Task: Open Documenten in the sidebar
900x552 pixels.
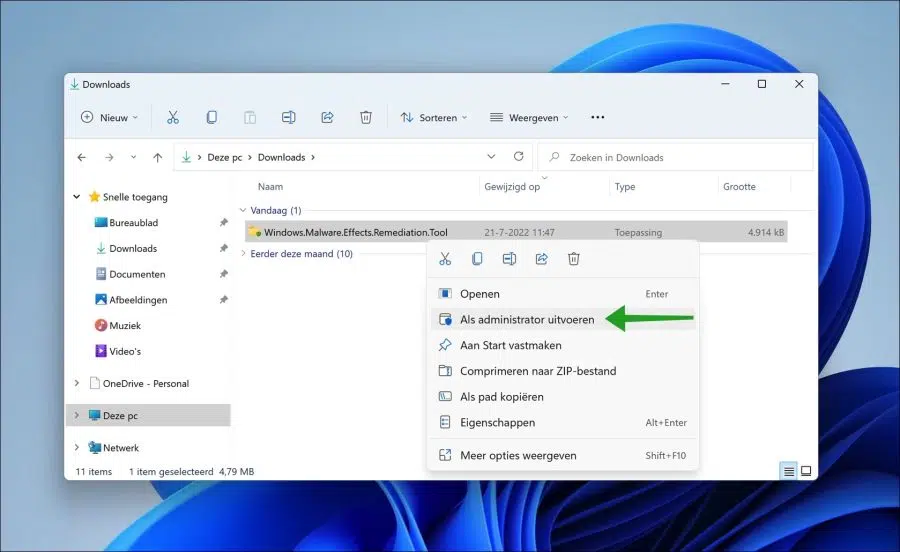Action: coord(137,274)
